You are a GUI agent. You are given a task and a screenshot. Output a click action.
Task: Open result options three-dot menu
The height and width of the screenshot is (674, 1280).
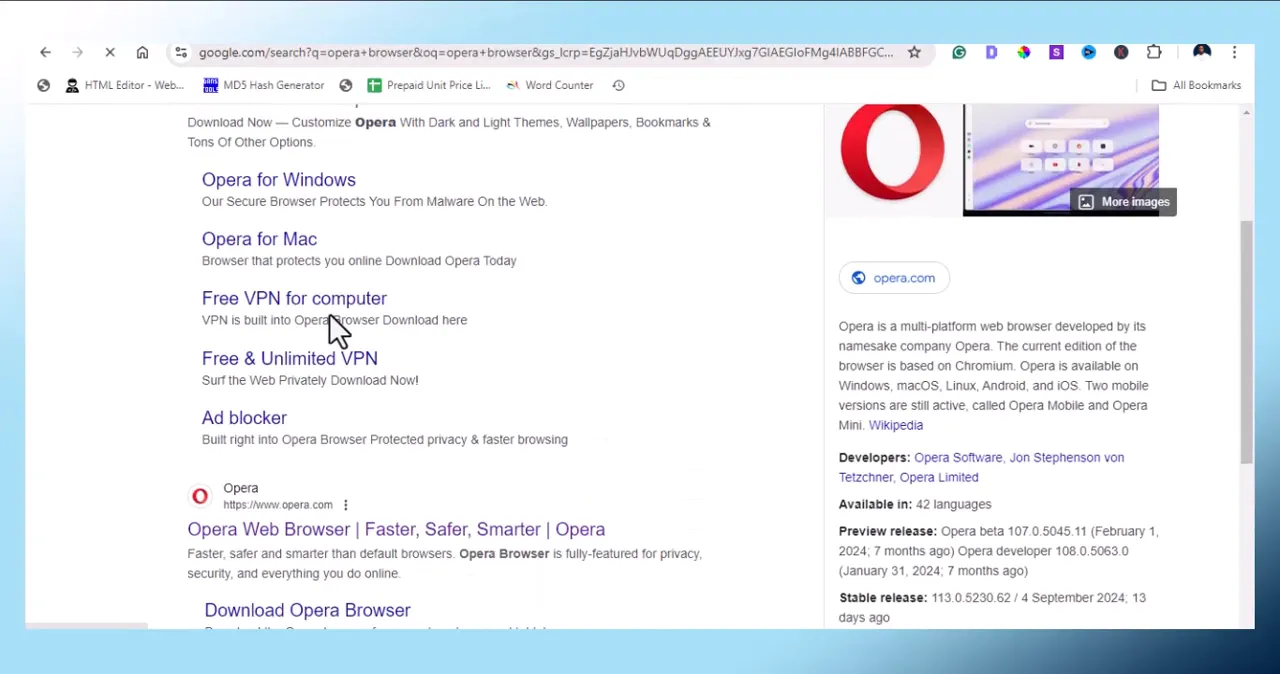[x=345, y=505]
